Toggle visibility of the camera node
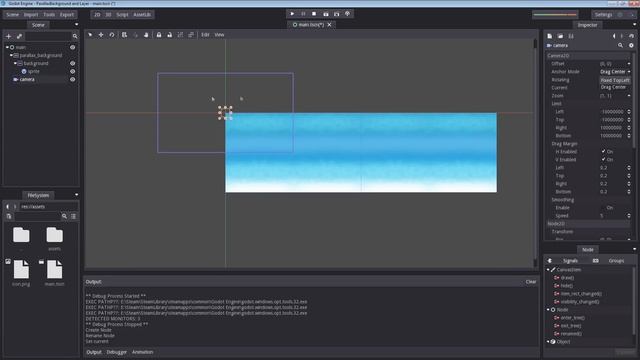 coord(72,80)
